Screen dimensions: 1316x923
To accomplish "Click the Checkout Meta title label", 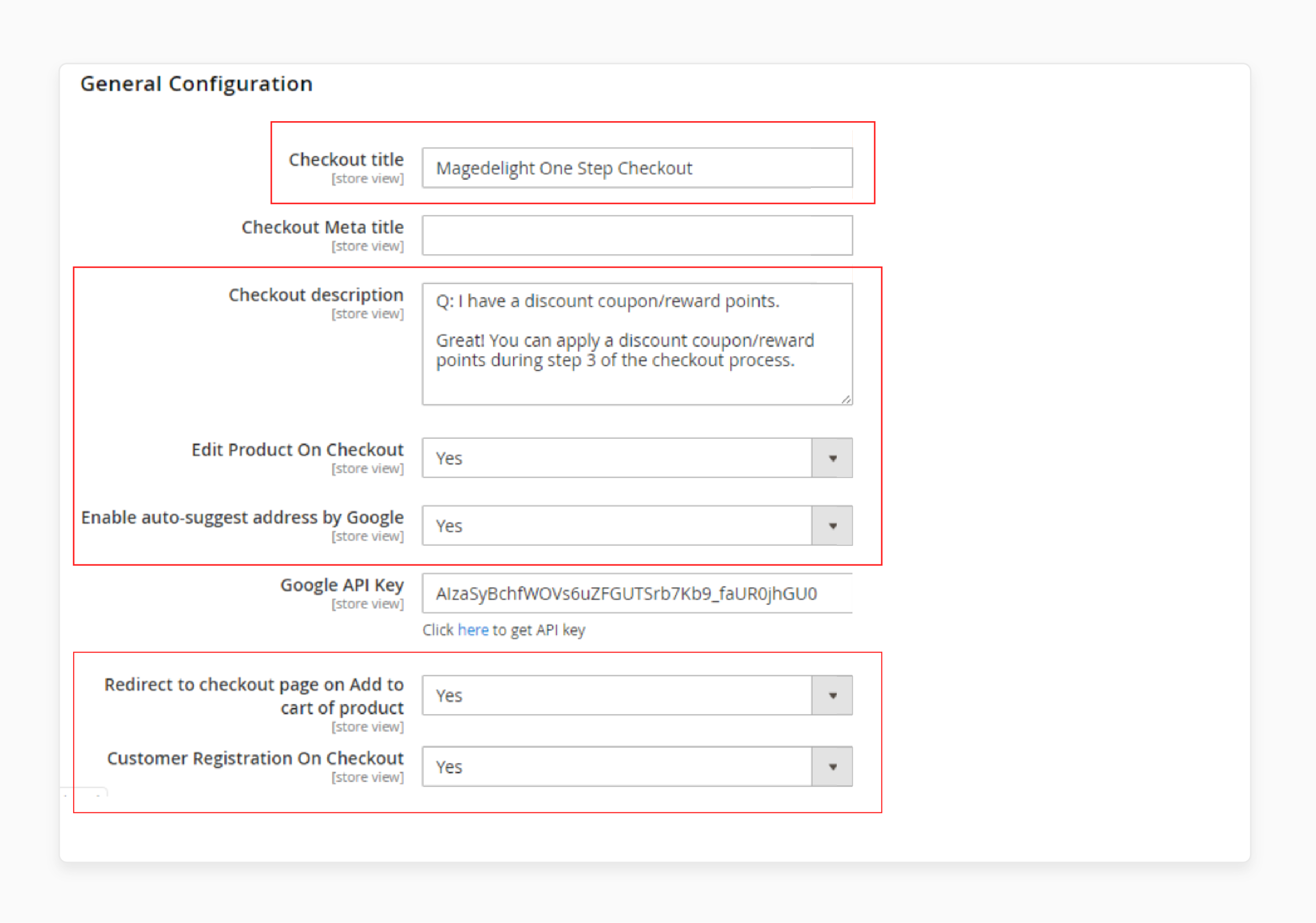I will [x=323, y=227].
